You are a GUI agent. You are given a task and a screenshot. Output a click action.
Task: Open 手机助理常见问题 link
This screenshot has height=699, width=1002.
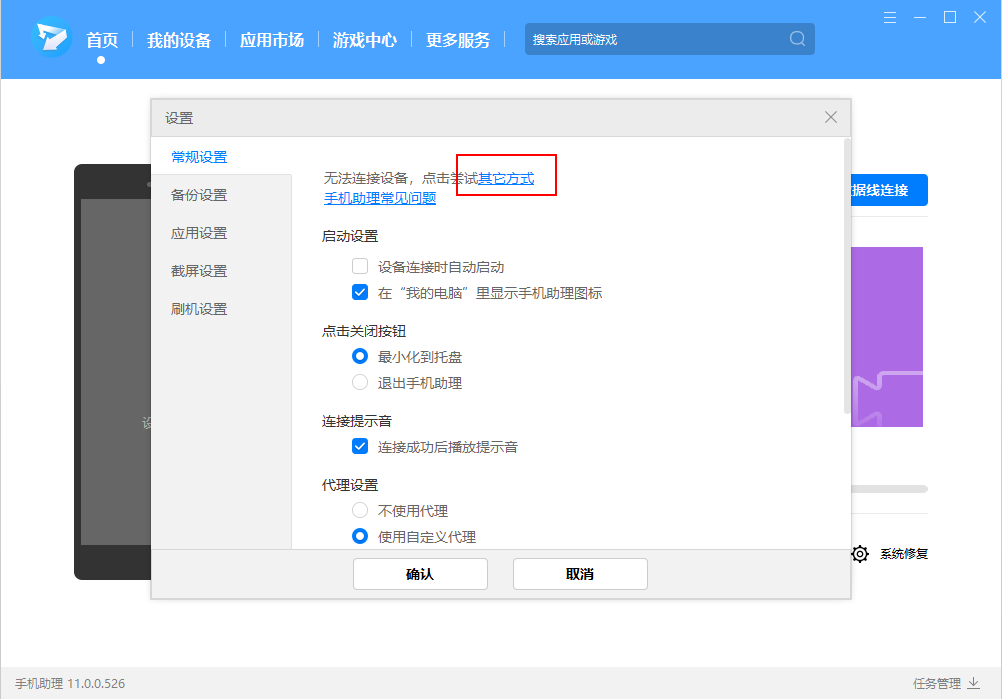380,198
